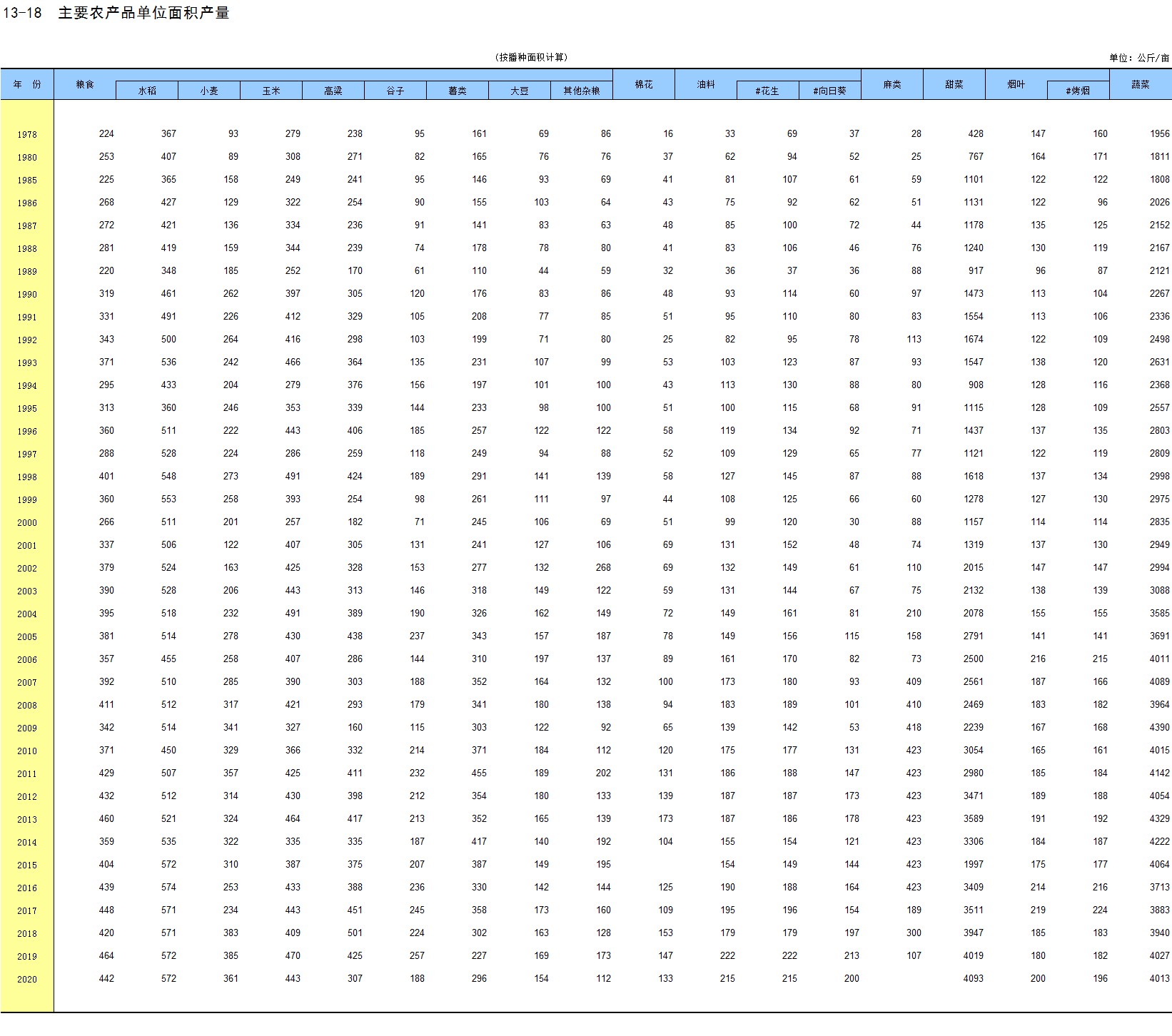Click 蔬菜 value 4390 in row 2009

pos(1160,727)
